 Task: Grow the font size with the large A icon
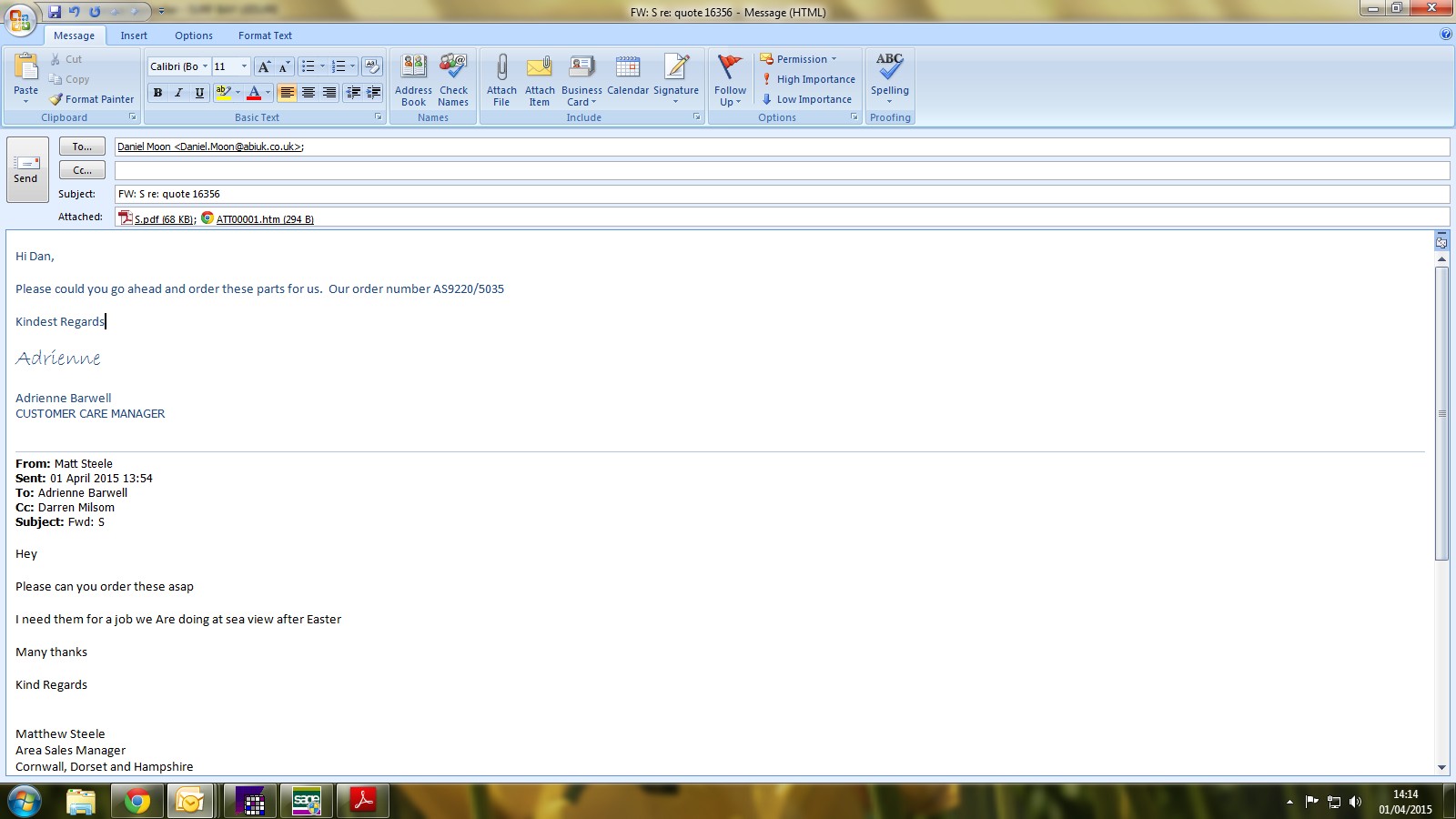[x=263, y=66]
